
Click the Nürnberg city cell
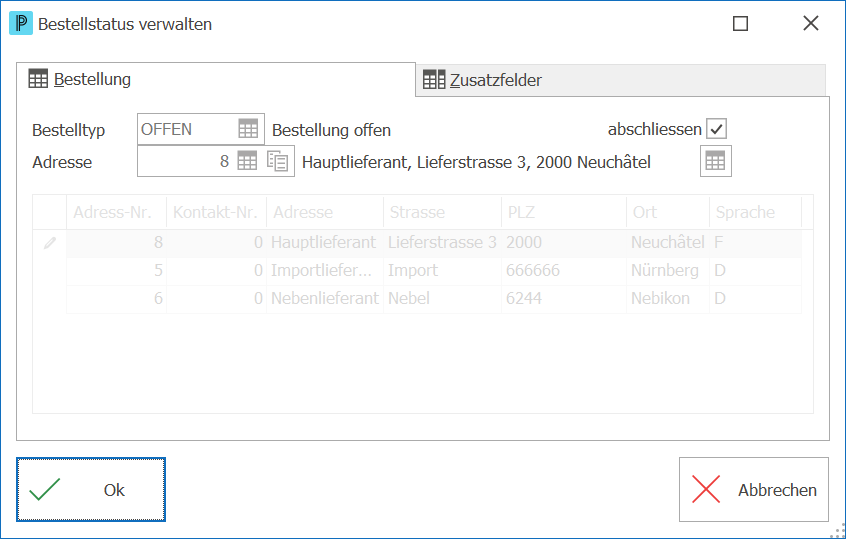click(x=668, y=271)
